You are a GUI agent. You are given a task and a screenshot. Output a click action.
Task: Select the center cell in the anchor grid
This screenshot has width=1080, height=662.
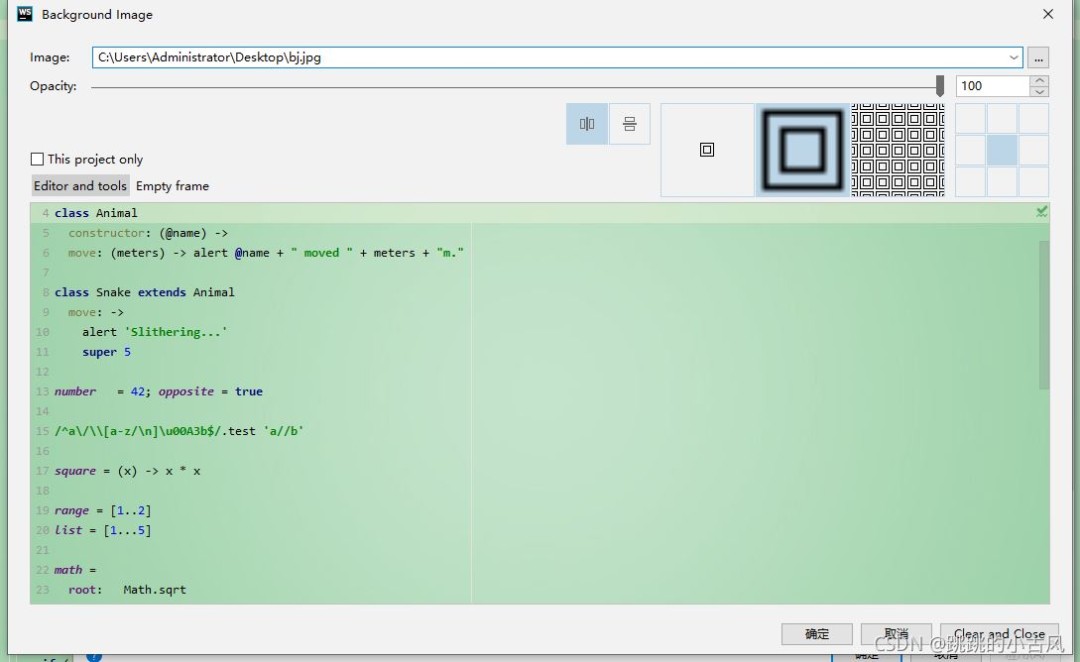(1002, 150)
